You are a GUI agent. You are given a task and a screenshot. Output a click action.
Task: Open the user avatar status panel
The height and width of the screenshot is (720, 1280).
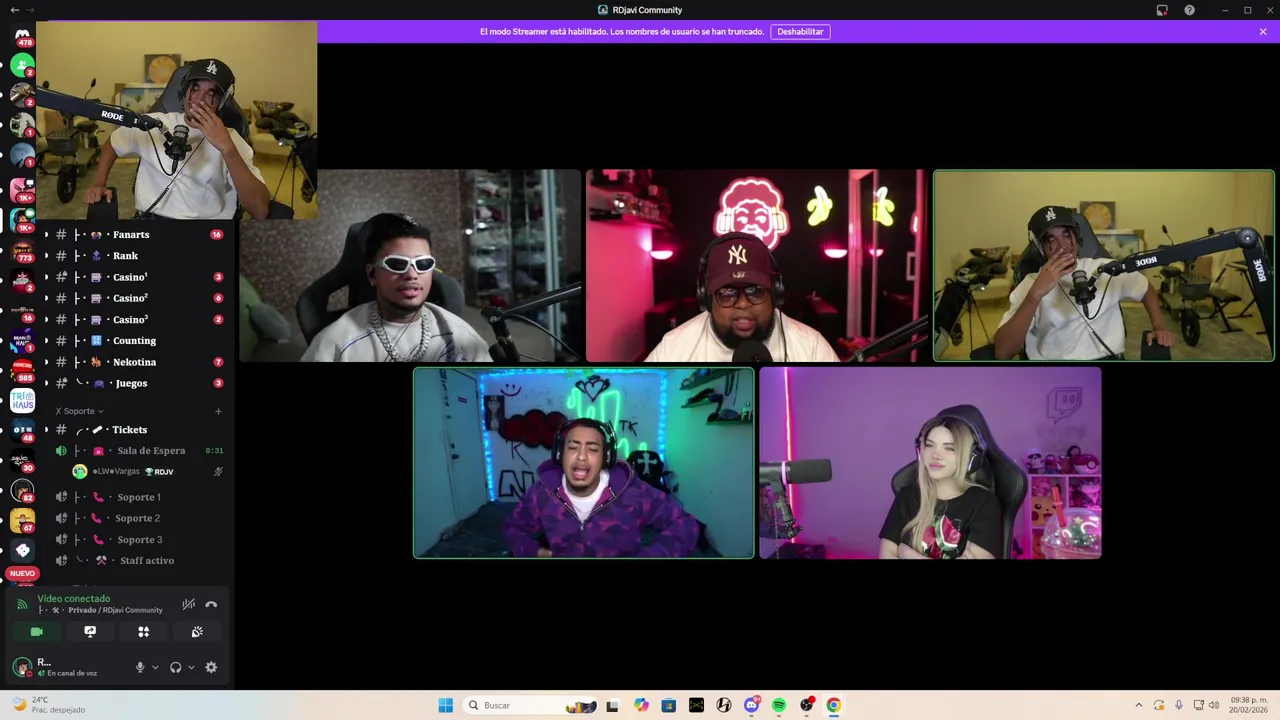pyautogui.click(x=22, y=667)
